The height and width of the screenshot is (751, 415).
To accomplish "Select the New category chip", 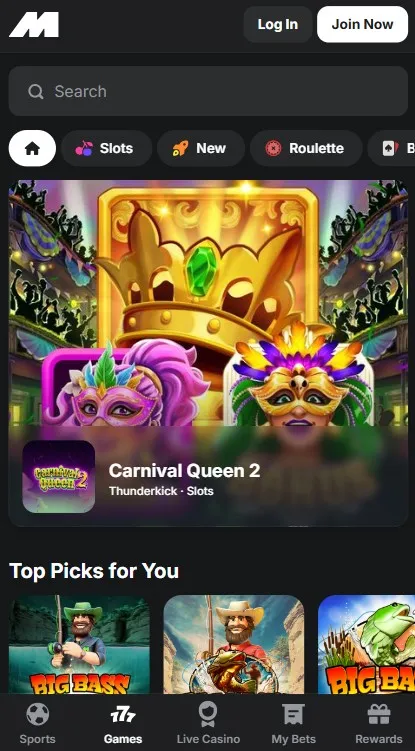I will click(201, 148).
